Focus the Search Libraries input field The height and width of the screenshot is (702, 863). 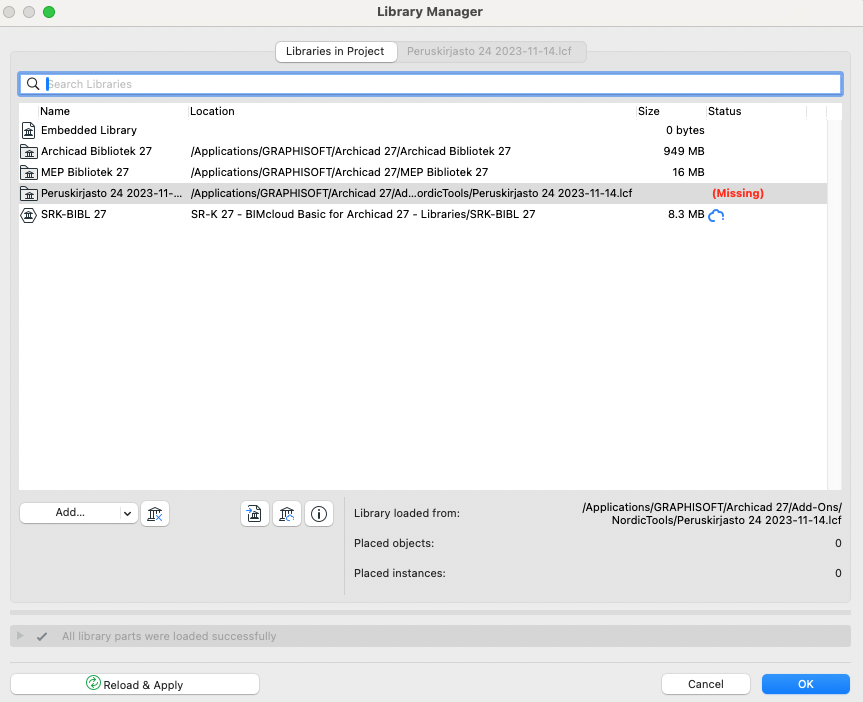(x=440, y=84)
